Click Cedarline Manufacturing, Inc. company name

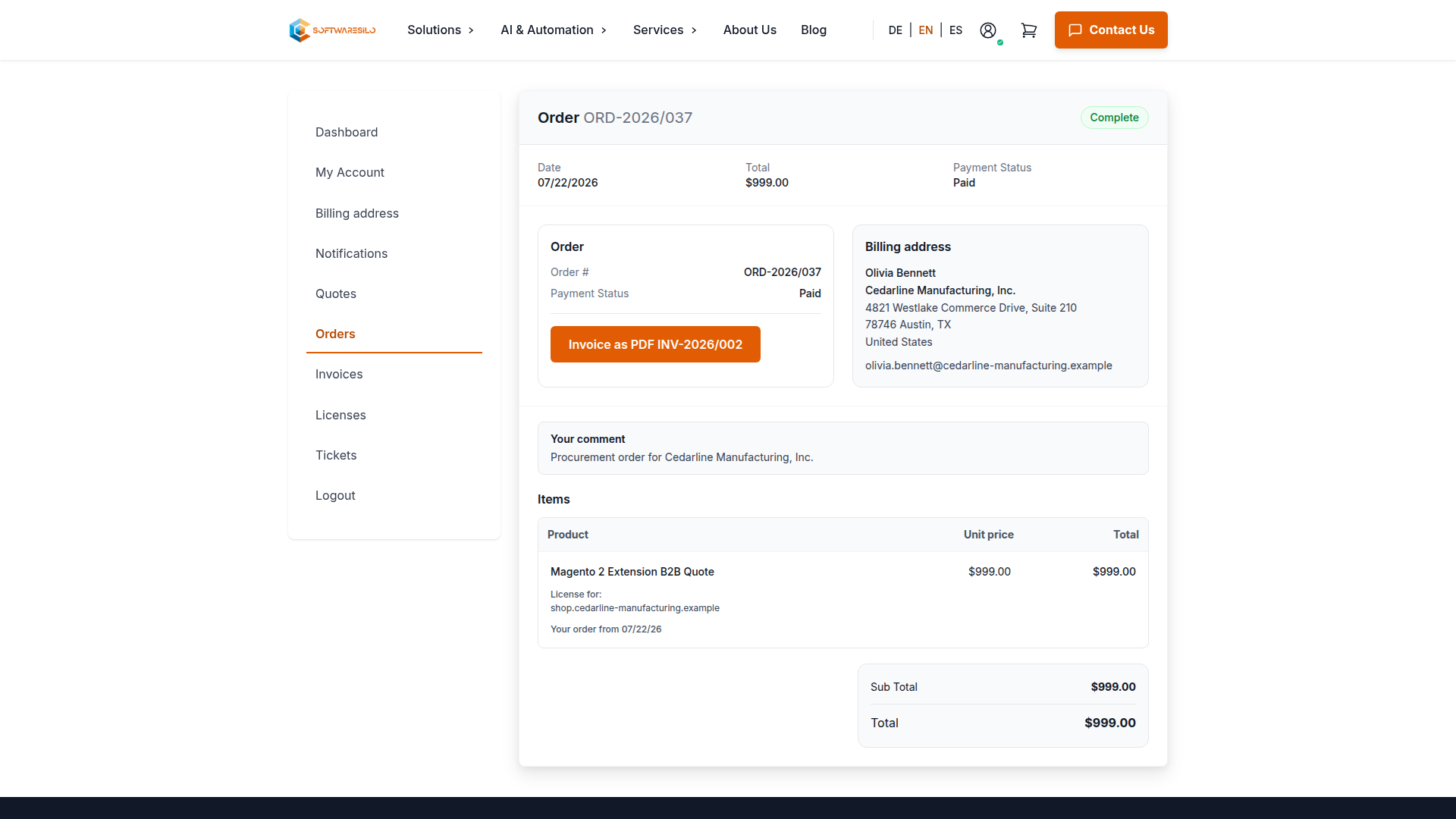[940, 290]
